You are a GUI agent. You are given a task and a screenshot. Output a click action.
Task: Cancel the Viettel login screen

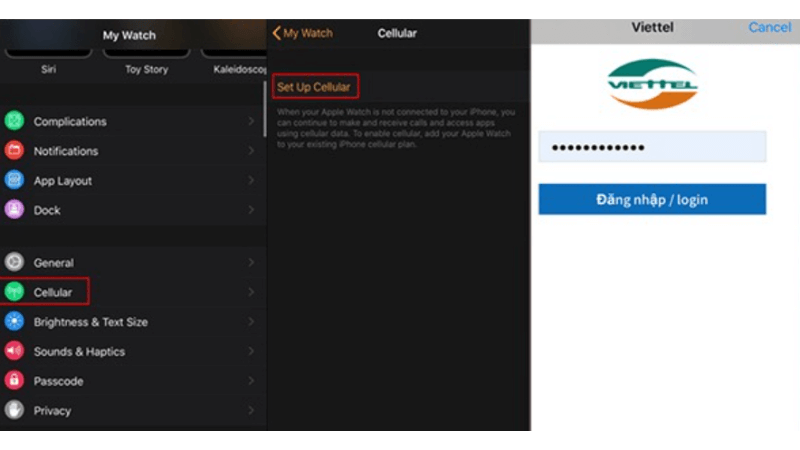coord(769,28)
